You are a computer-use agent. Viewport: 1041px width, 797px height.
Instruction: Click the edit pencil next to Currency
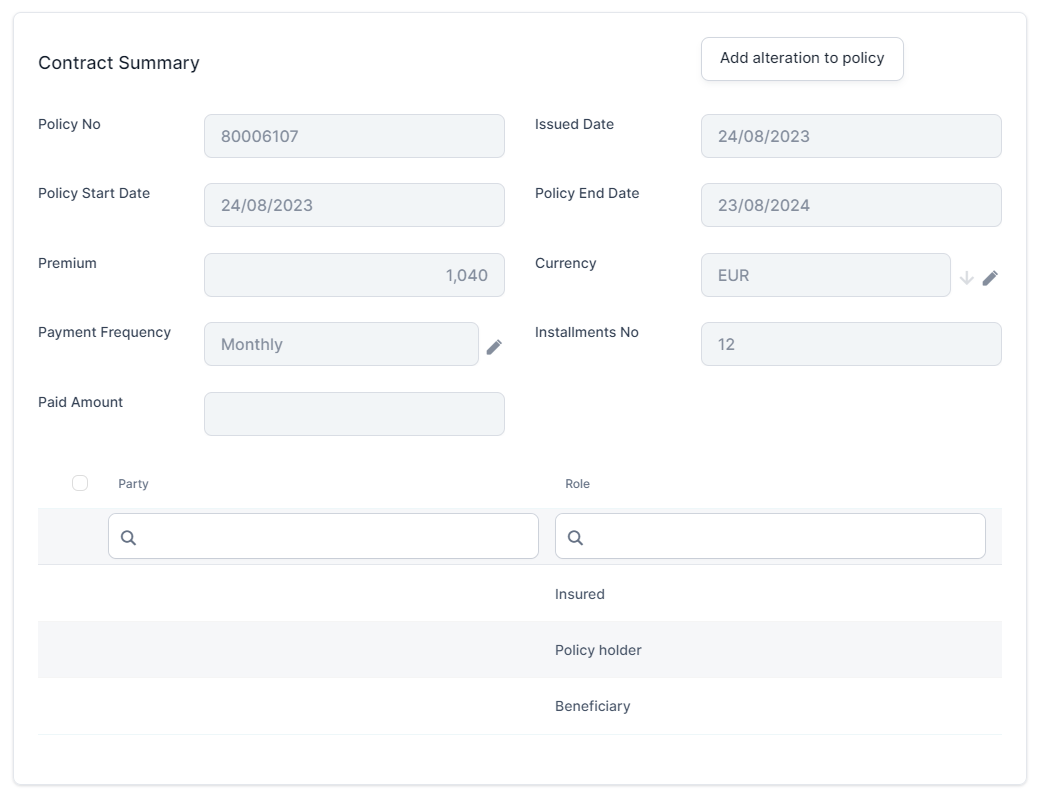(x=990, y=278)
